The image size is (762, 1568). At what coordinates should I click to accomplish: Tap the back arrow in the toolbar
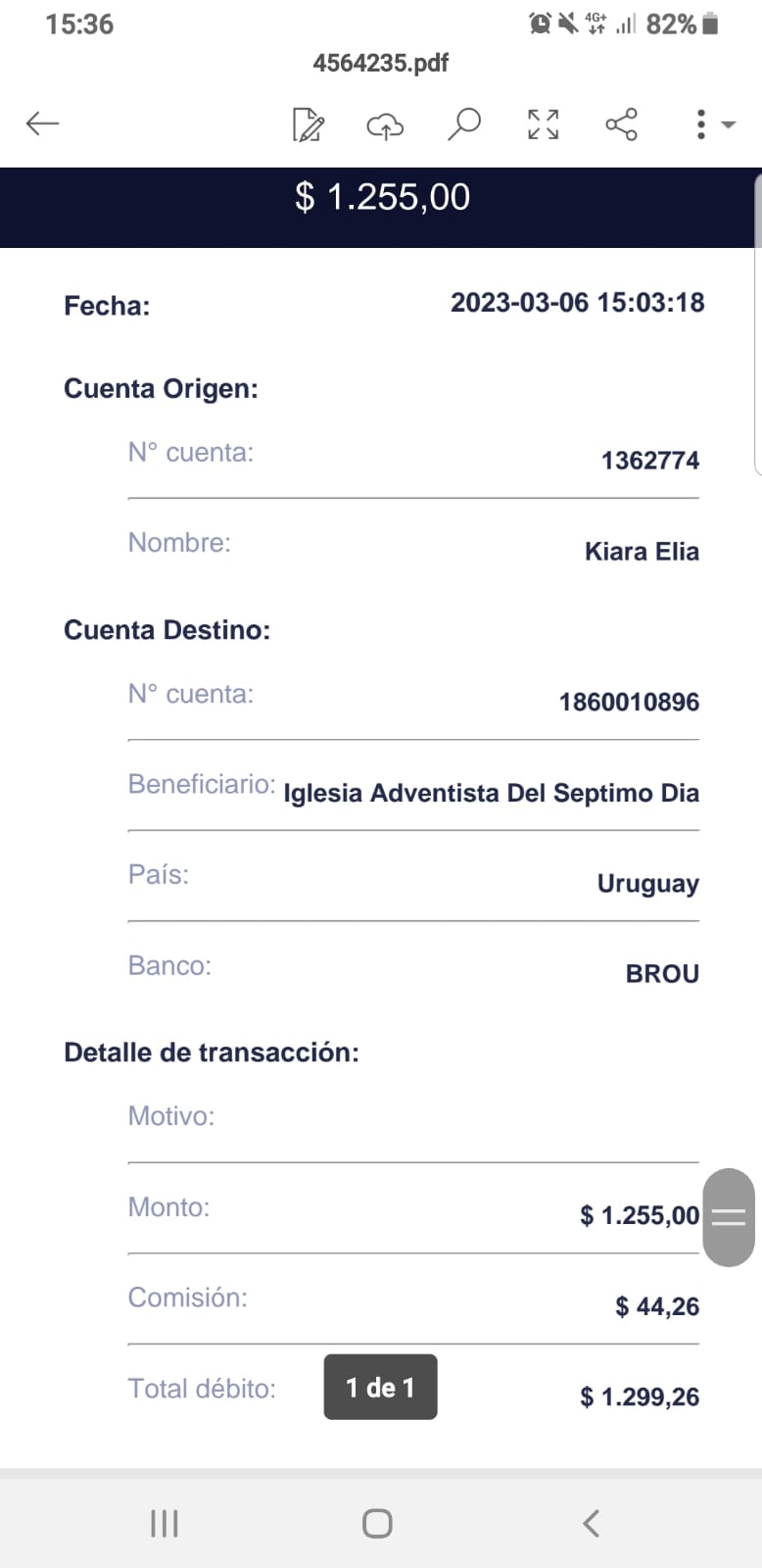point(43,123)
